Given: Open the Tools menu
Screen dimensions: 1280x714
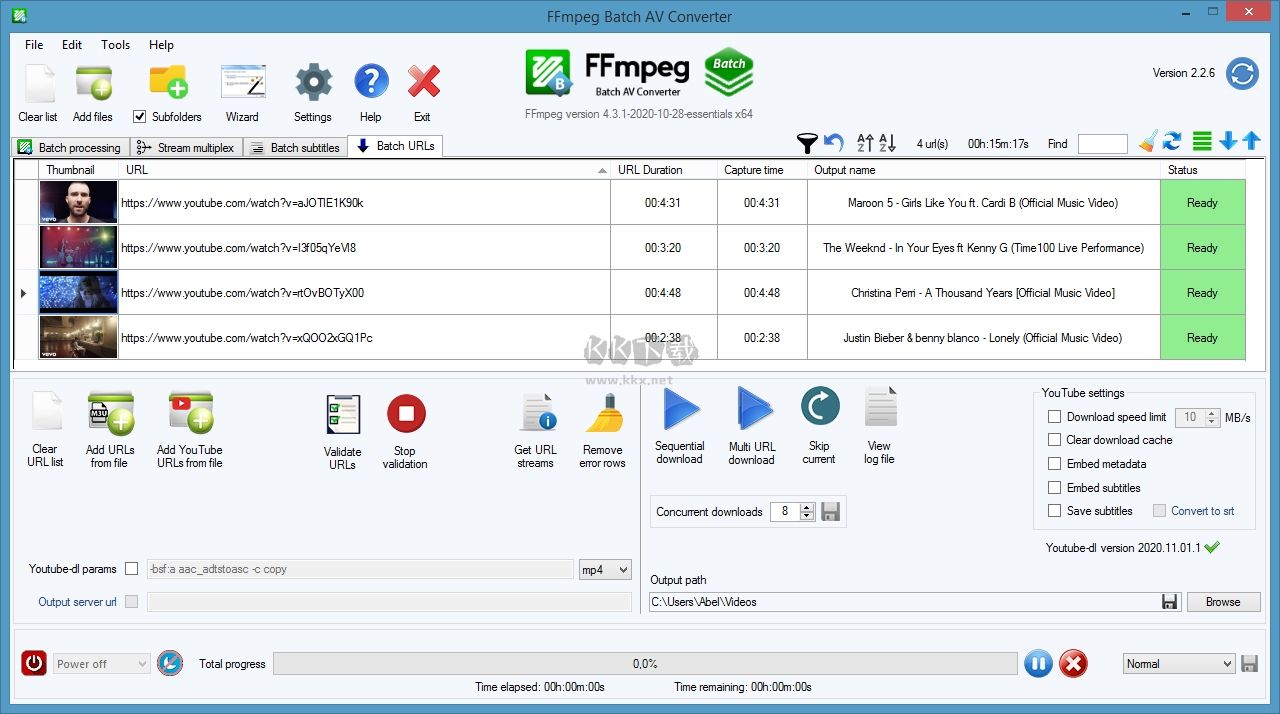Looking at the screenshot, I should click(115, 44).
